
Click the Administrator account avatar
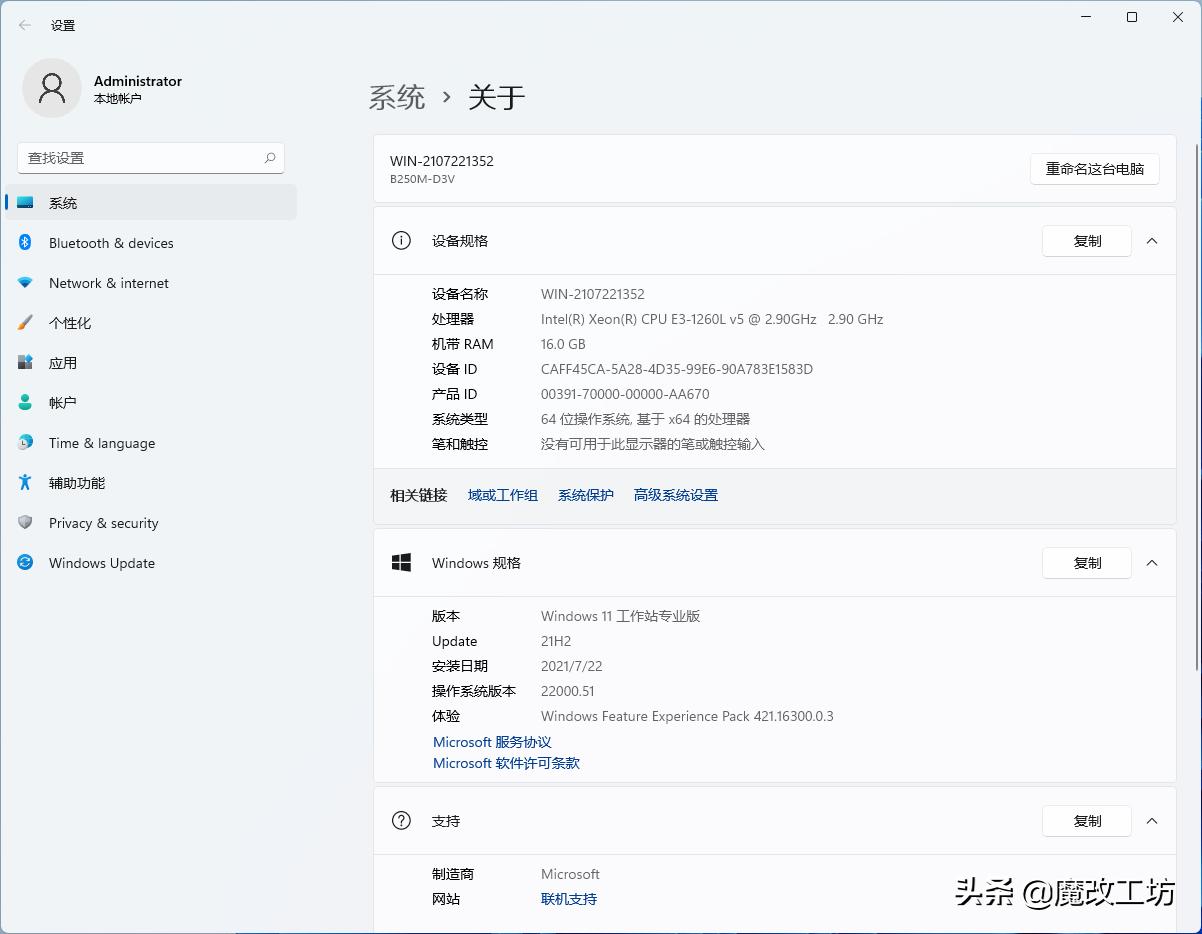click(52, 88)
